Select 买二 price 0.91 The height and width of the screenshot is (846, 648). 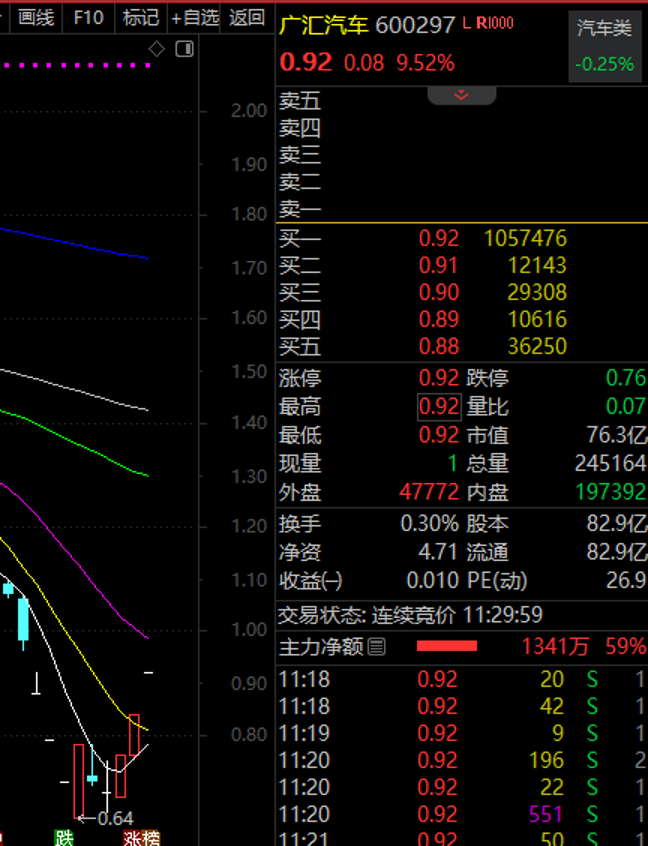[439, 265]
